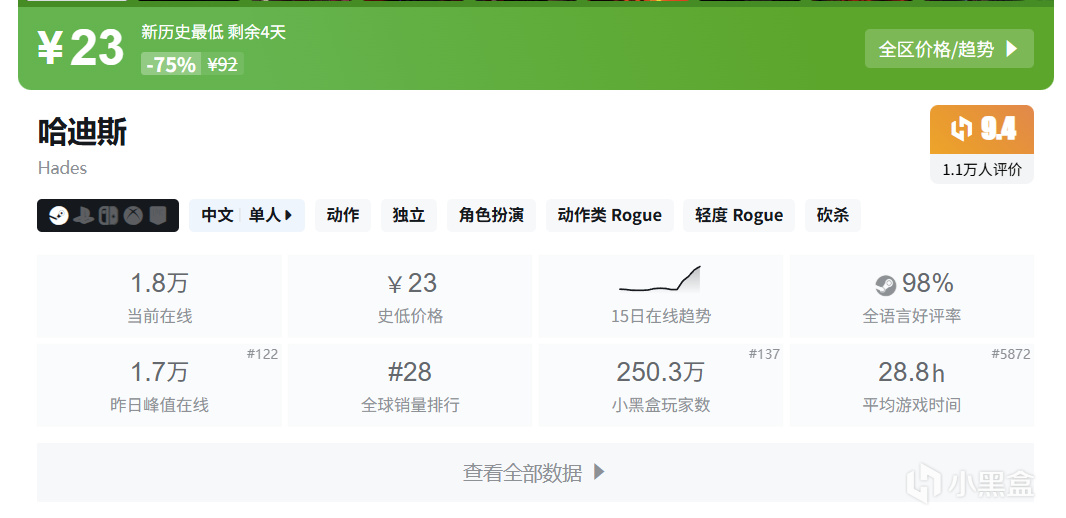Viewport: 1066px width, 518px height.
Task: Expand 查看全部数据 section
Action: (535, 472)
